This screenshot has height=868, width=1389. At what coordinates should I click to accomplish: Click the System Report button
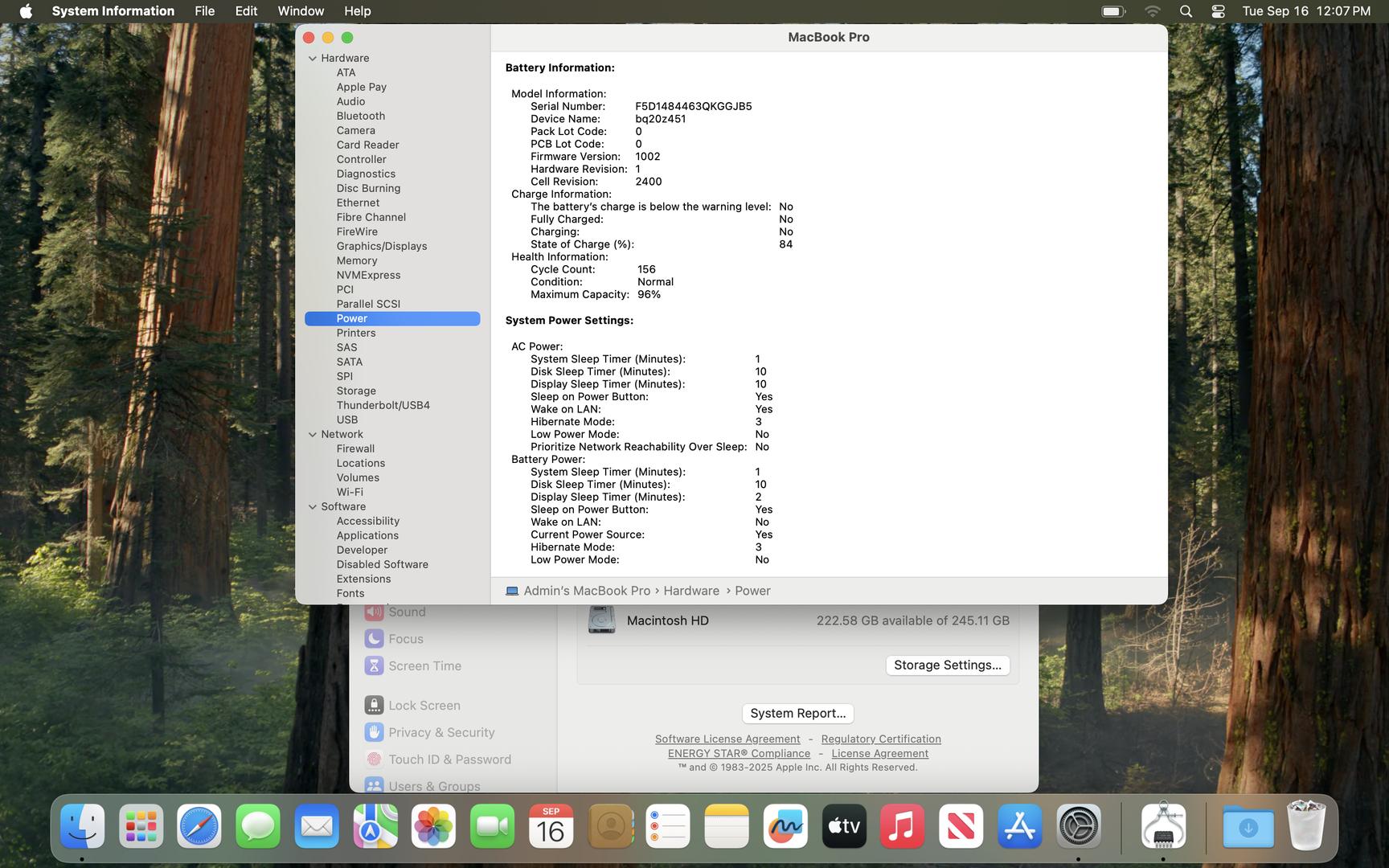[797, 713]
